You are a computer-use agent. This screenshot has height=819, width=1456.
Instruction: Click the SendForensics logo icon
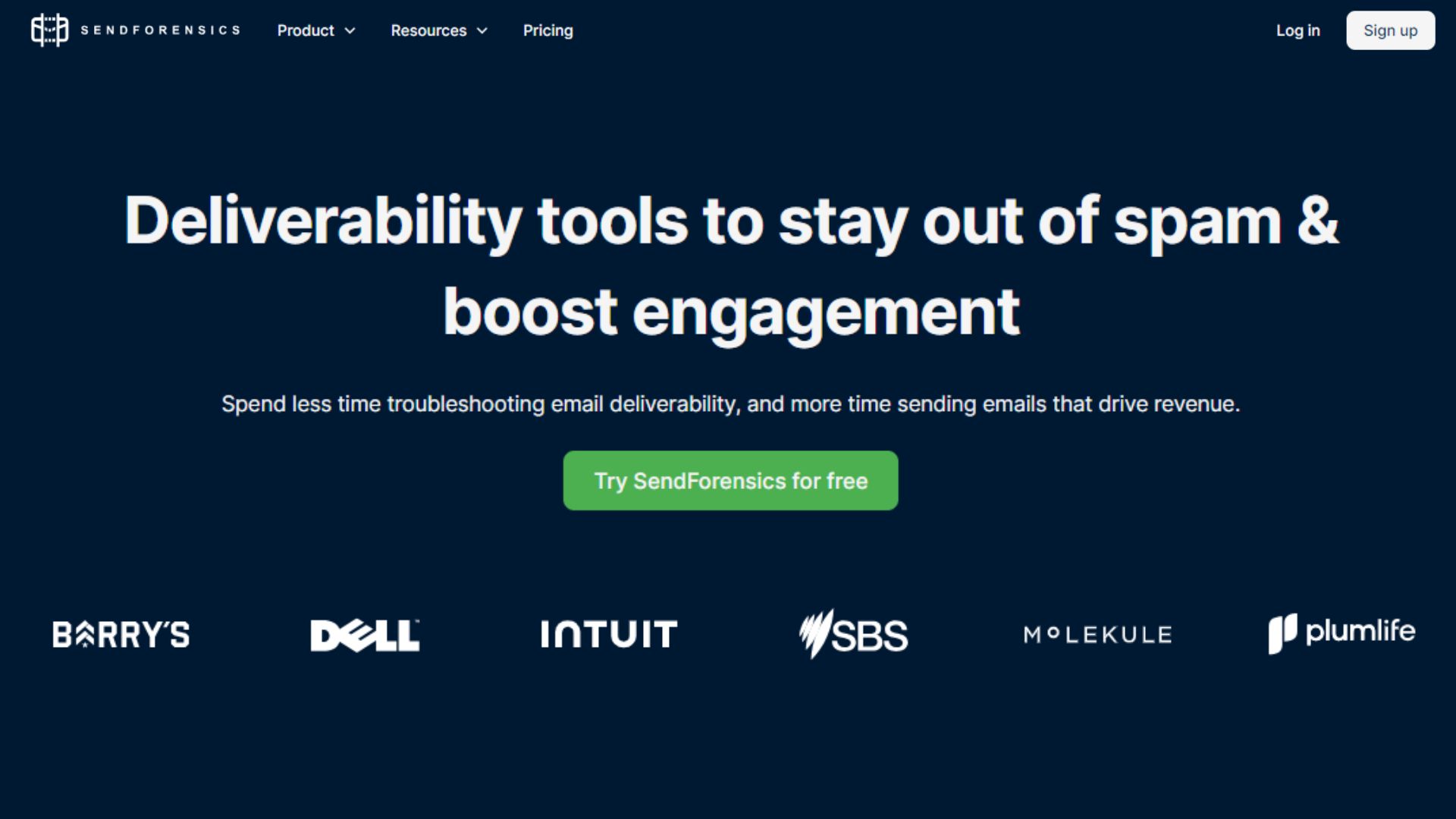point(48,30)
